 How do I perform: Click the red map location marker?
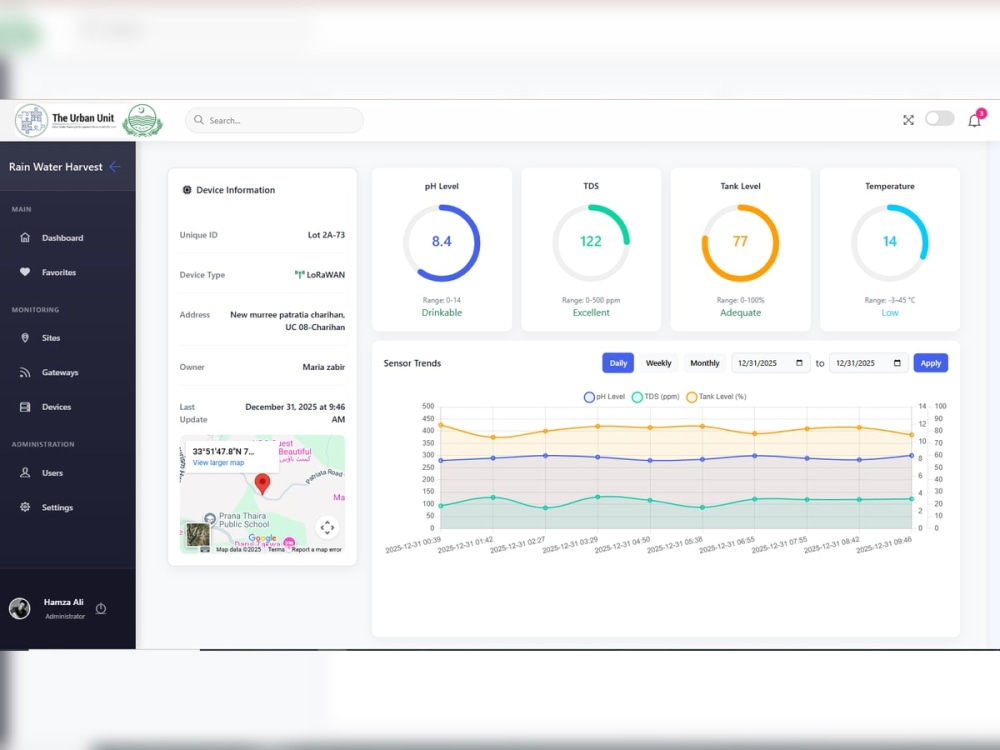[262, 484]
